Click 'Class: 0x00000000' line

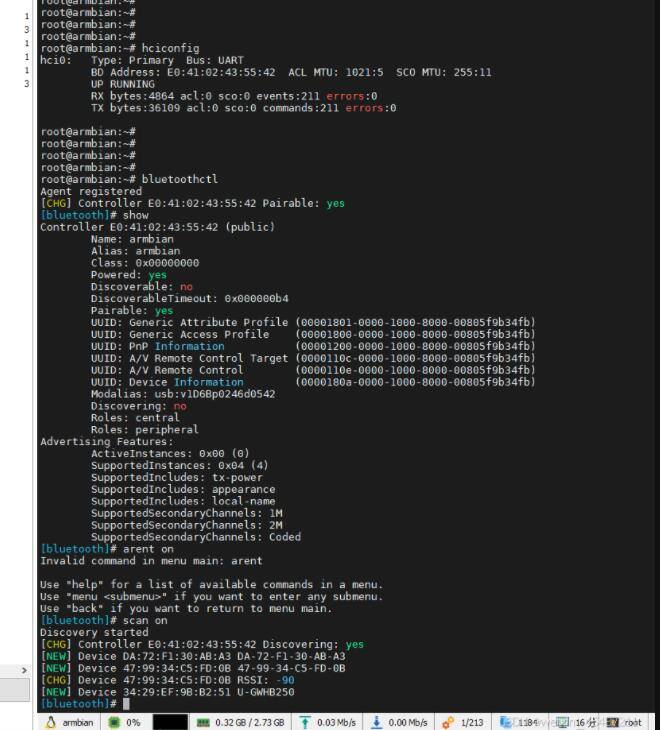coord(145,263)
